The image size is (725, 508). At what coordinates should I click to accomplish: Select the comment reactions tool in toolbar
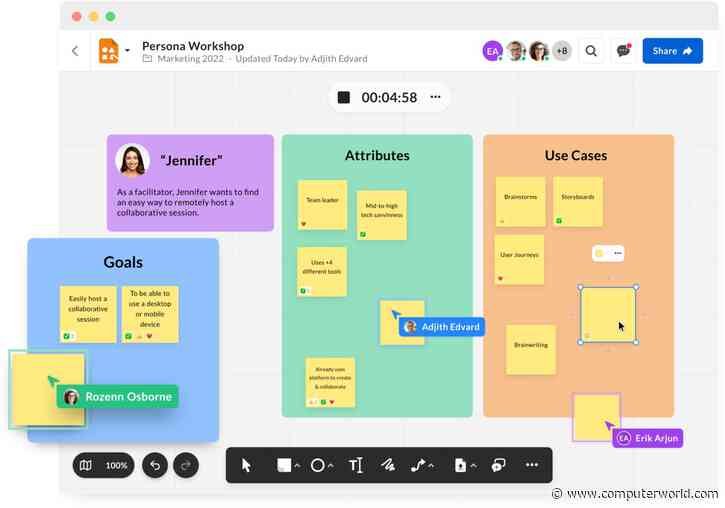click(499, 465)
